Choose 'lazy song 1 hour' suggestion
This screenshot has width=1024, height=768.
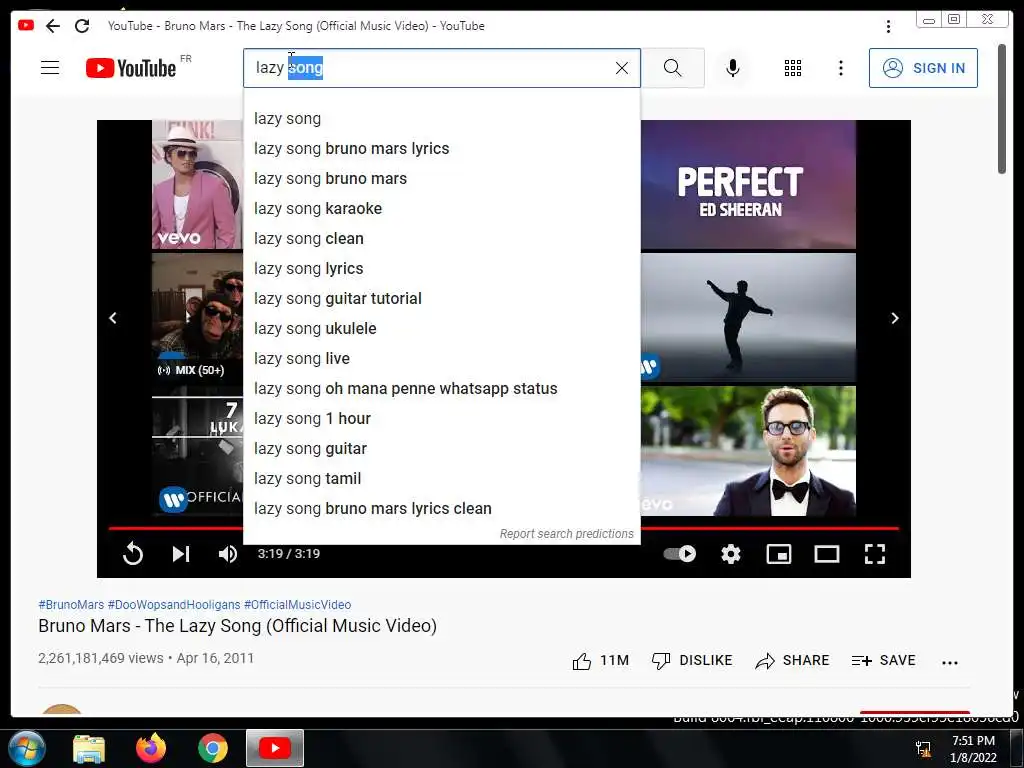coord(441,419)
